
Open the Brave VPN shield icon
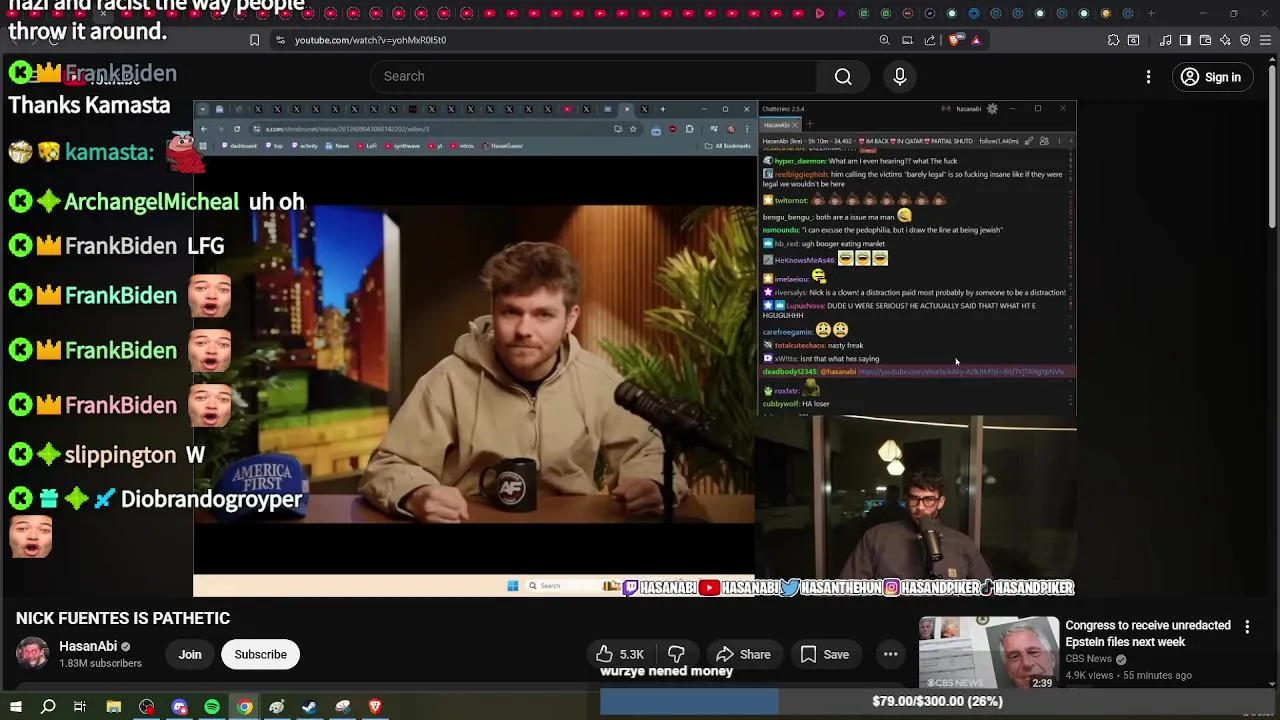coord(1245,40)
